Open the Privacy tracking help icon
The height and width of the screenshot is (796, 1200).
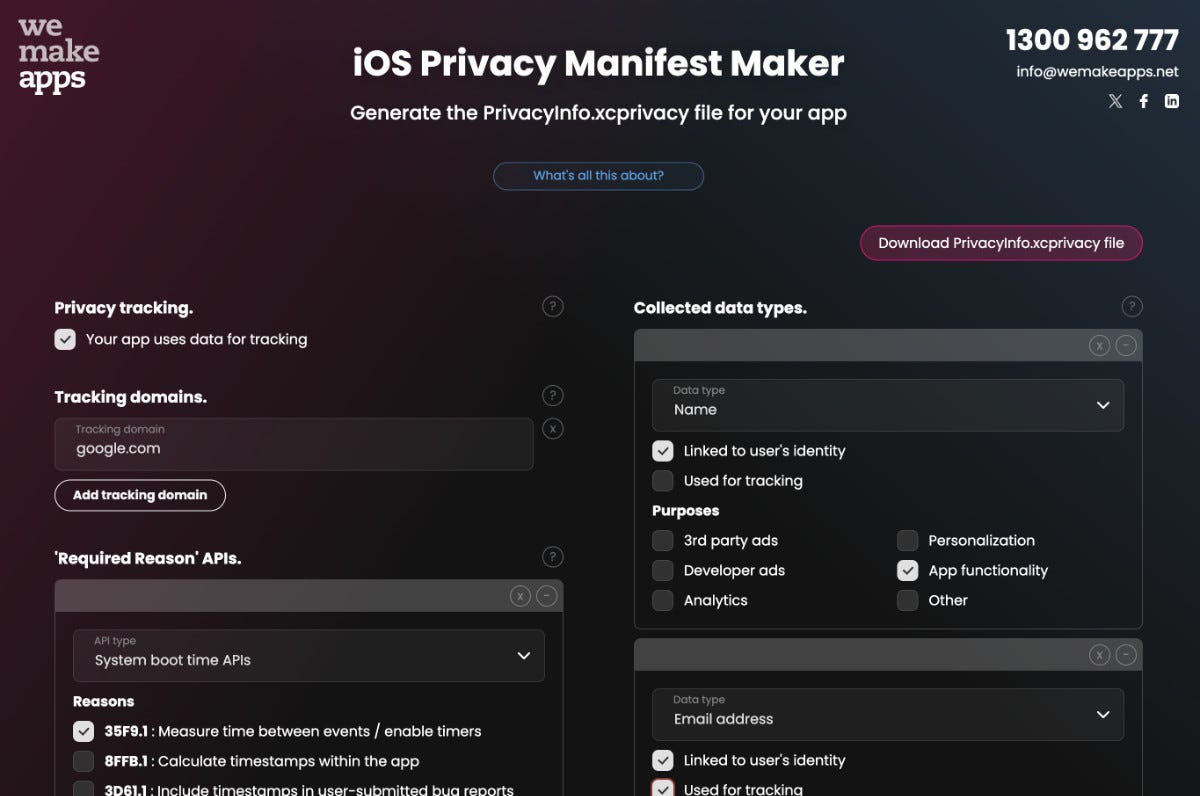pyautogui.click(x=552, y=306)
